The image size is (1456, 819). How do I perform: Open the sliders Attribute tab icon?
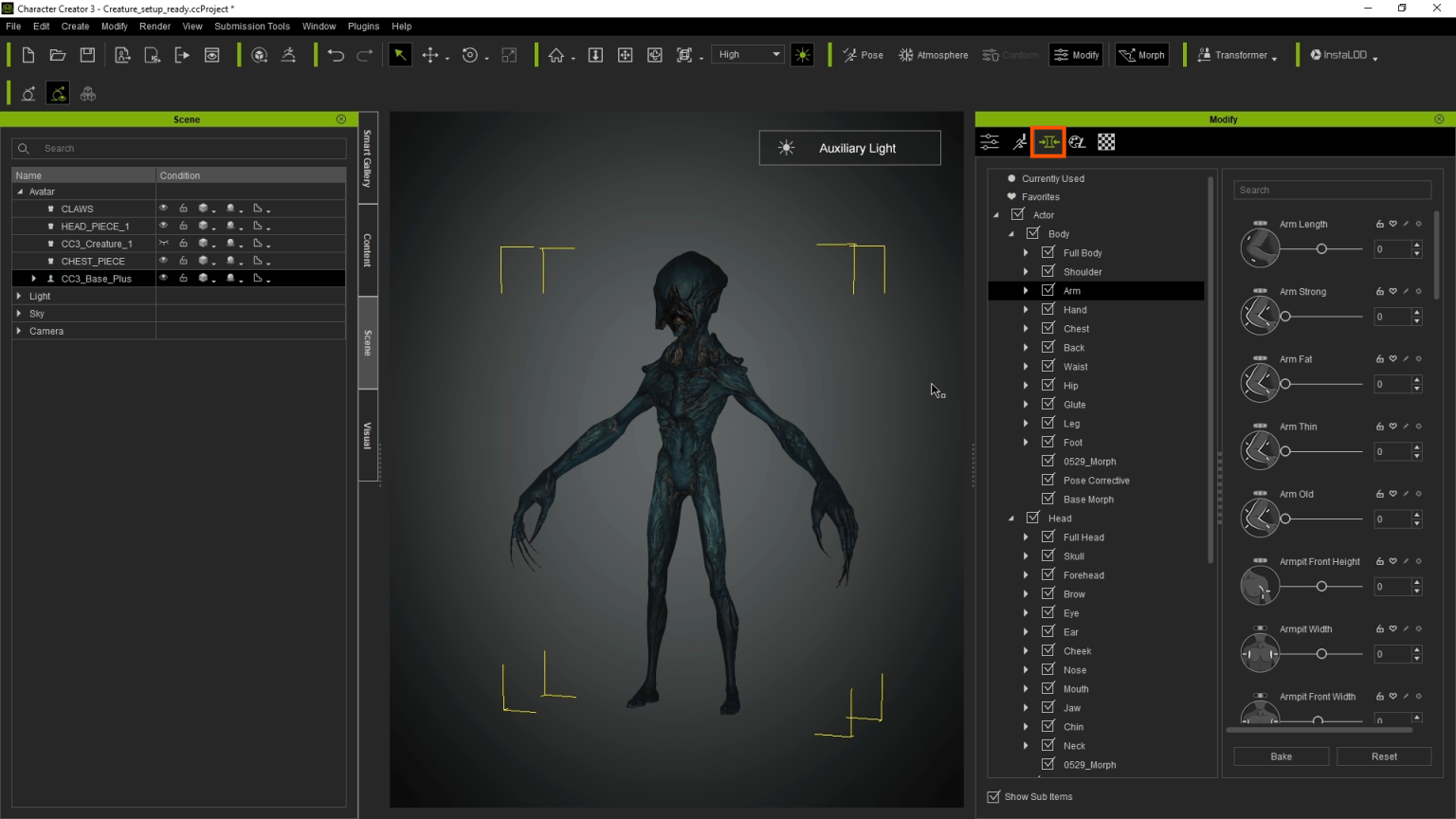(990, 142)
